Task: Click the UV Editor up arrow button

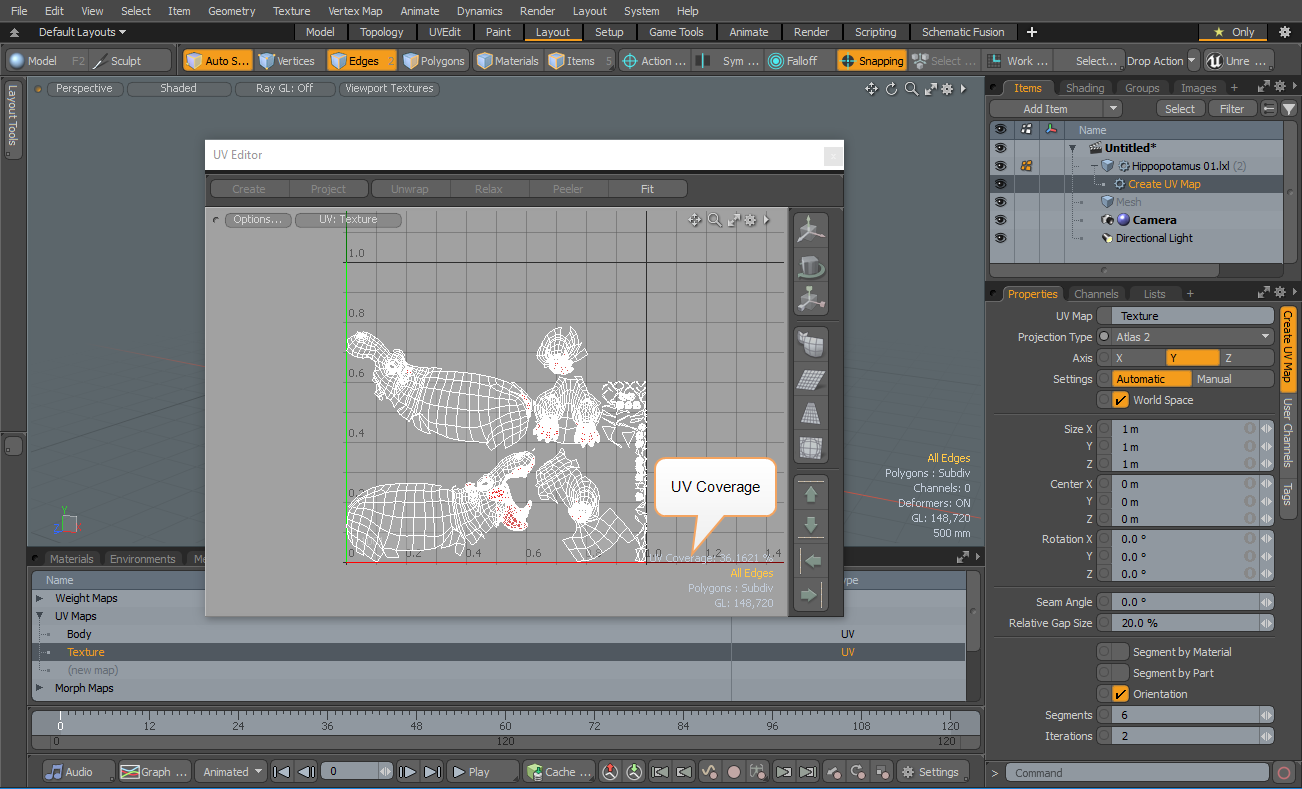Action: [811, 493]
